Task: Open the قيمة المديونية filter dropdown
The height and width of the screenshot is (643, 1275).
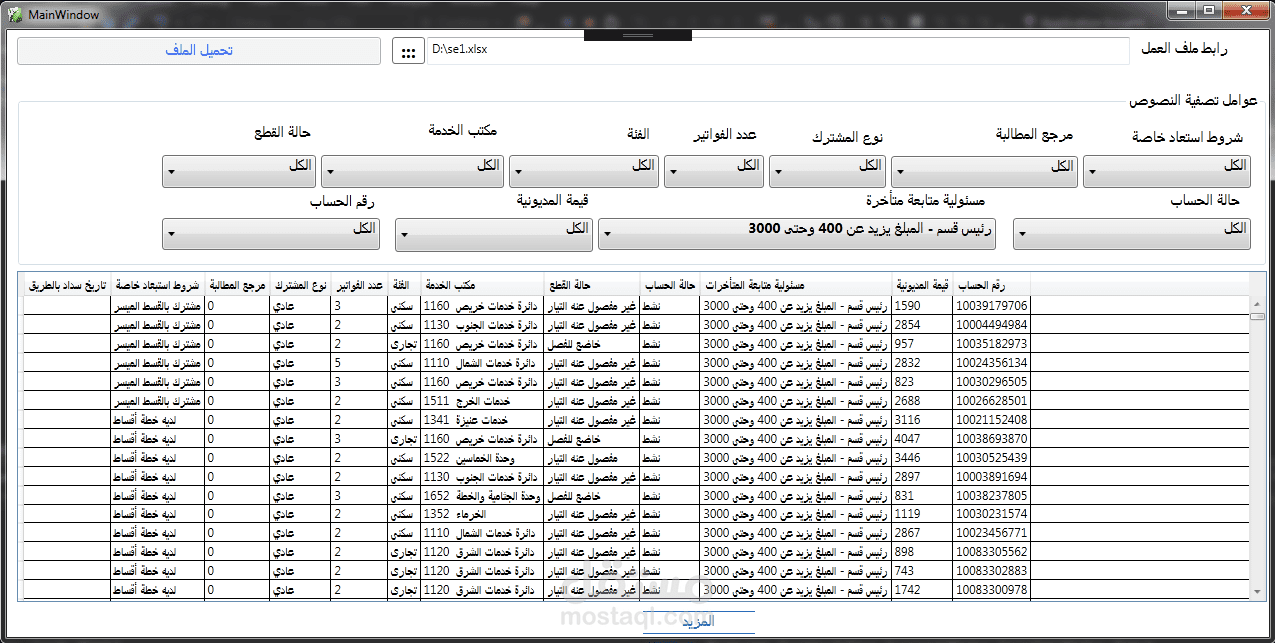Action: pyautogui.click(x=494, y=234)
